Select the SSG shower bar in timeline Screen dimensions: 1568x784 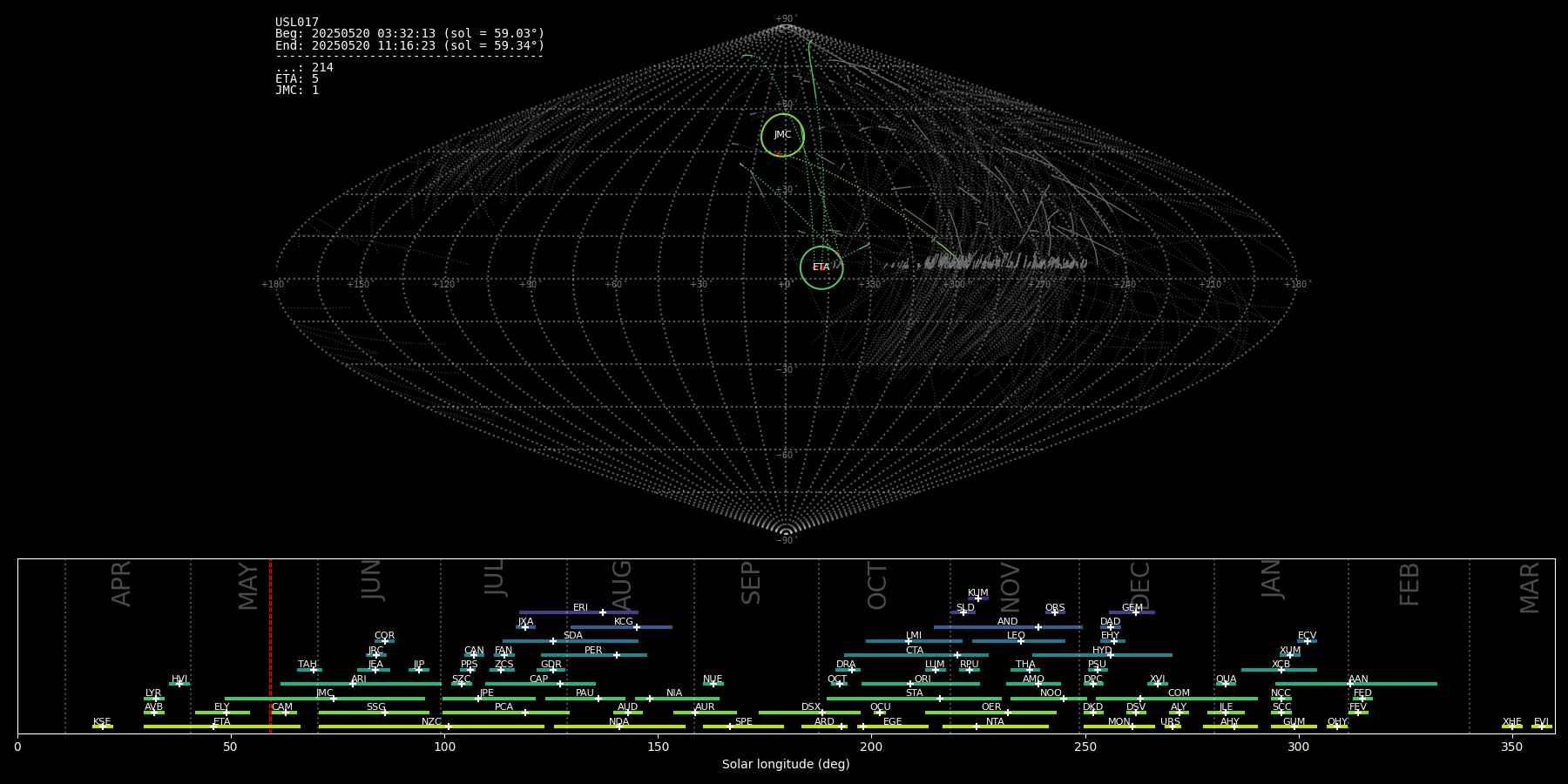coord(374,713)
